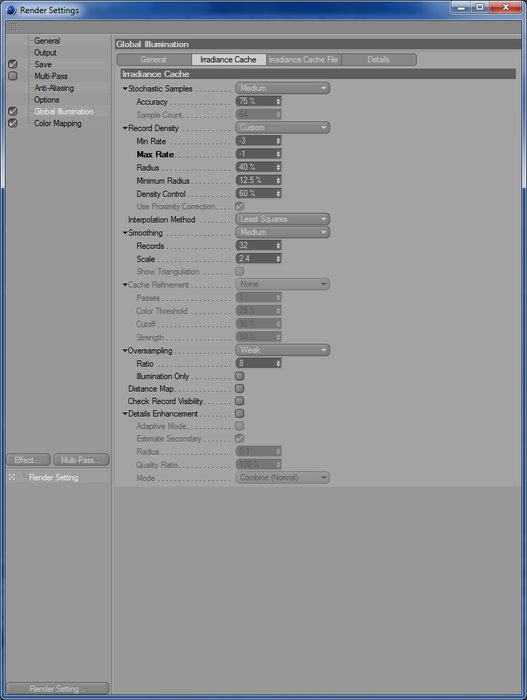Select Anti-Aliasing in the settings list
The height and width of the screenshot is (700, 527).
tap(54, 88)
